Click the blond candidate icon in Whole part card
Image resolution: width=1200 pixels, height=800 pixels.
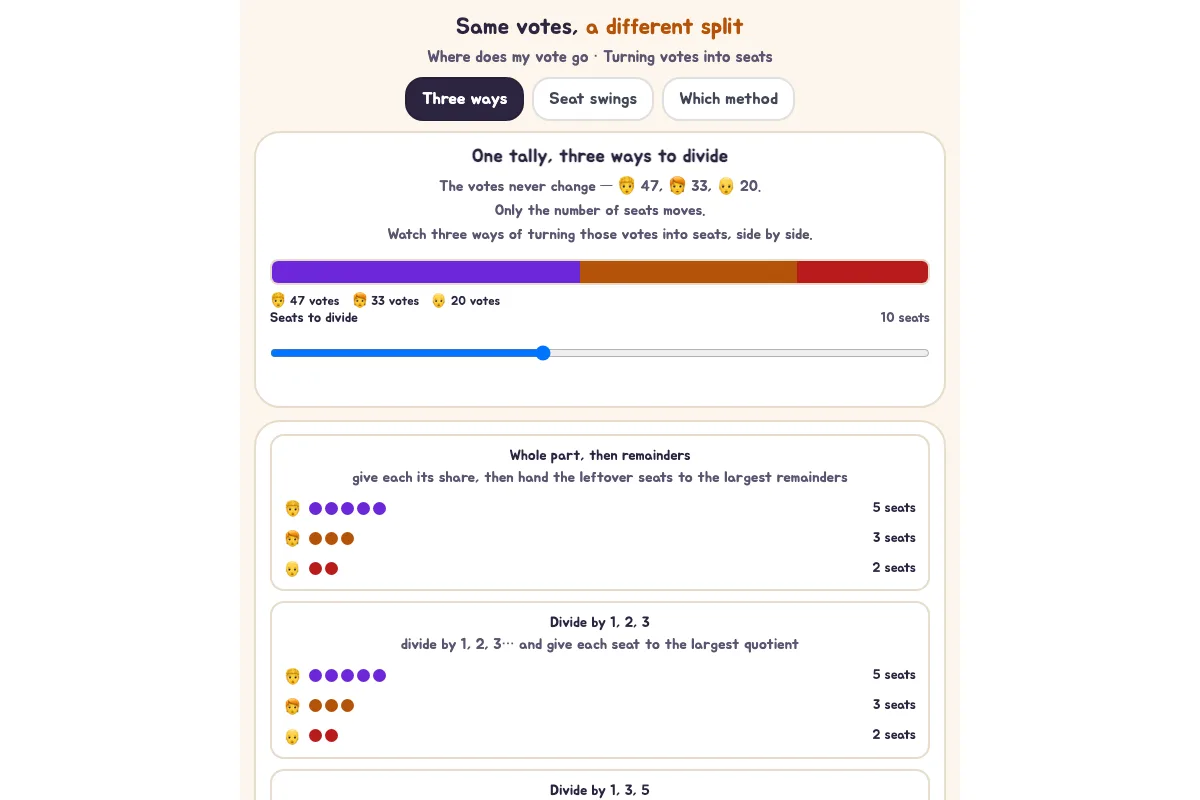[292, 508]
